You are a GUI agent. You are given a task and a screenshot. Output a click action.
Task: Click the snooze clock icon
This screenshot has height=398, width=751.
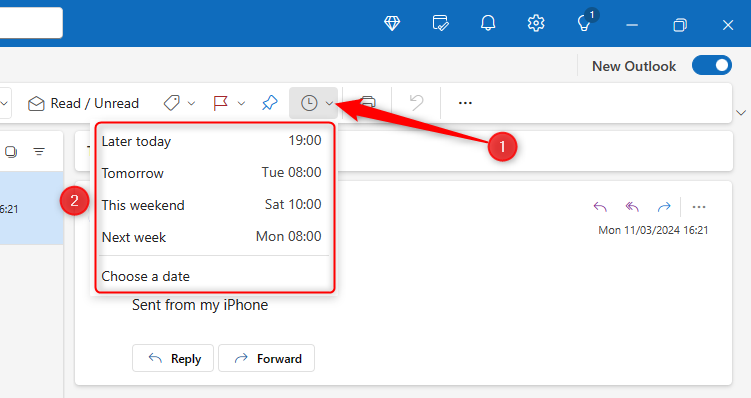coord(309,103)
